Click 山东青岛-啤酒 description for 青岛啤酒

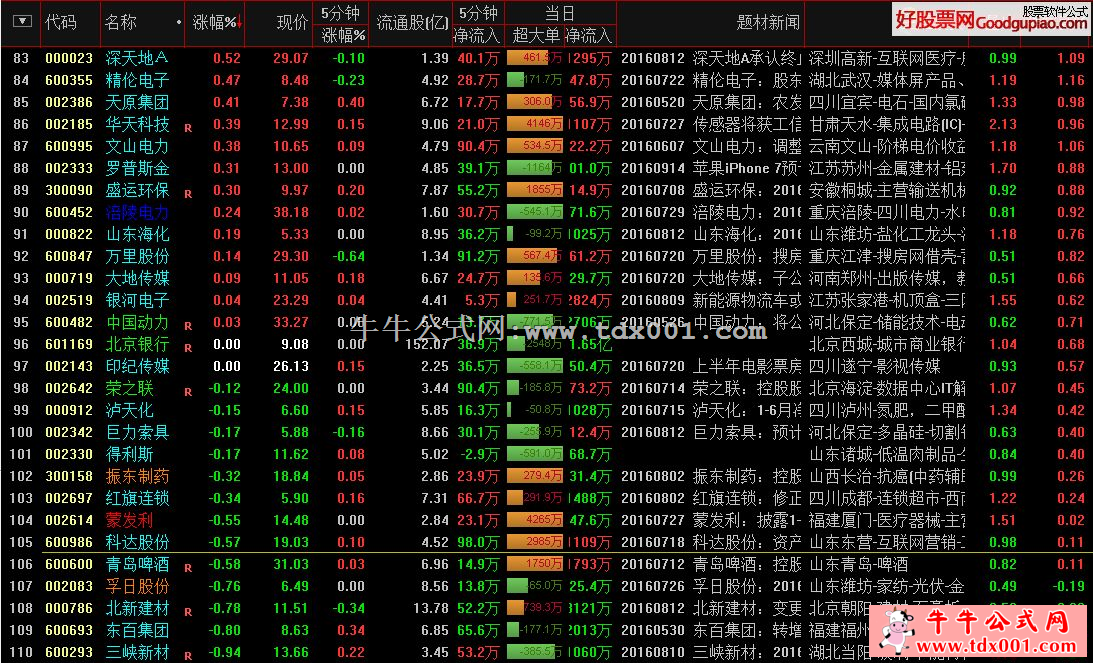859,564
